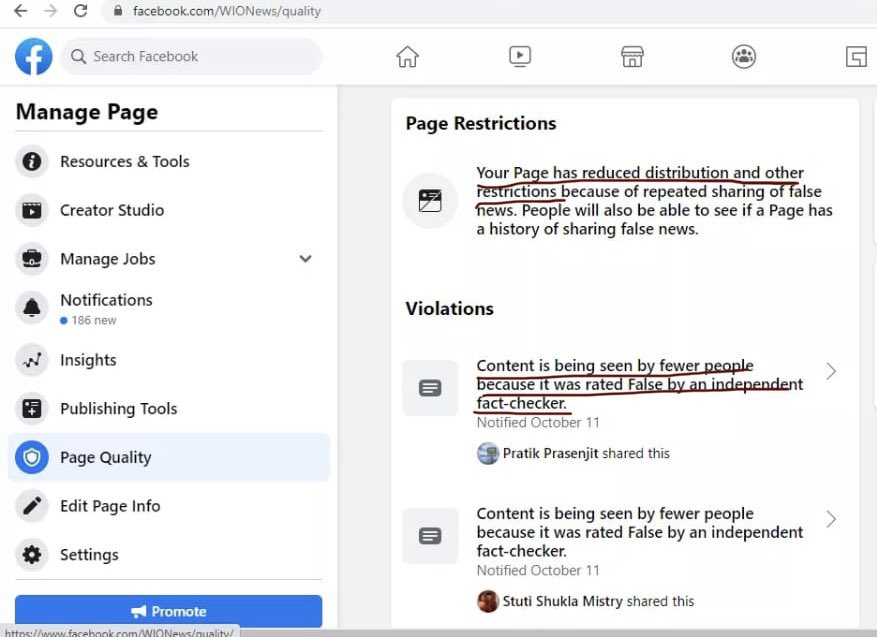Screen dimensions: 877x637
Task: Click the Stuti Shukla Mistry violation post icon
Action: [x=430, y=536]
